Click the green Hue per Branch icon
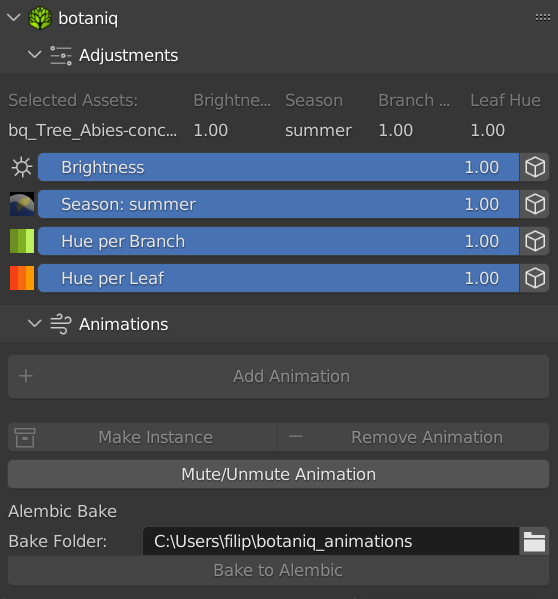This screenshot has width=558, height=599. coord(22,241)
